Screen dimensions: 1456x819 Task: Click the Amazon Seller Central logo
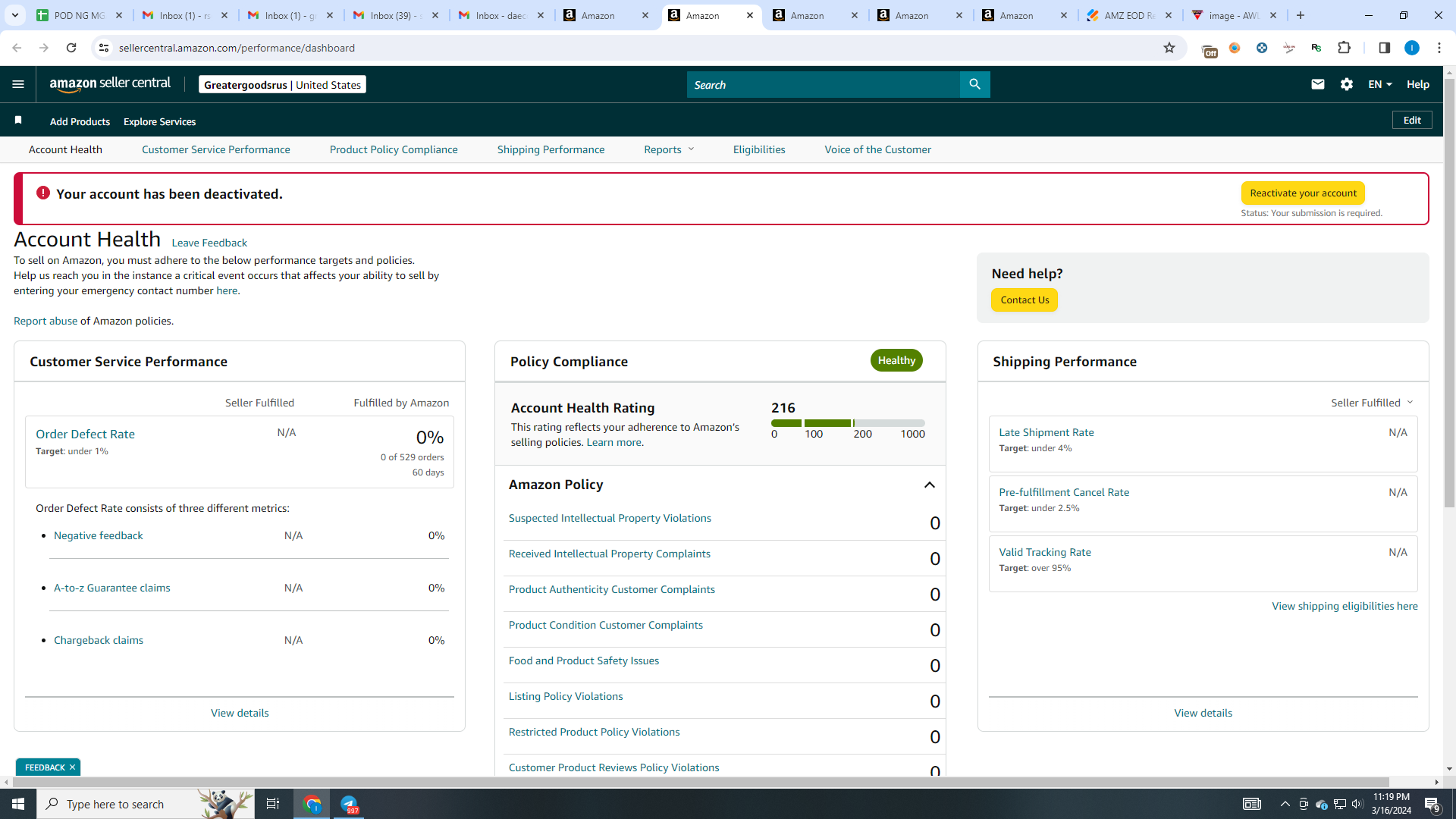110,84
